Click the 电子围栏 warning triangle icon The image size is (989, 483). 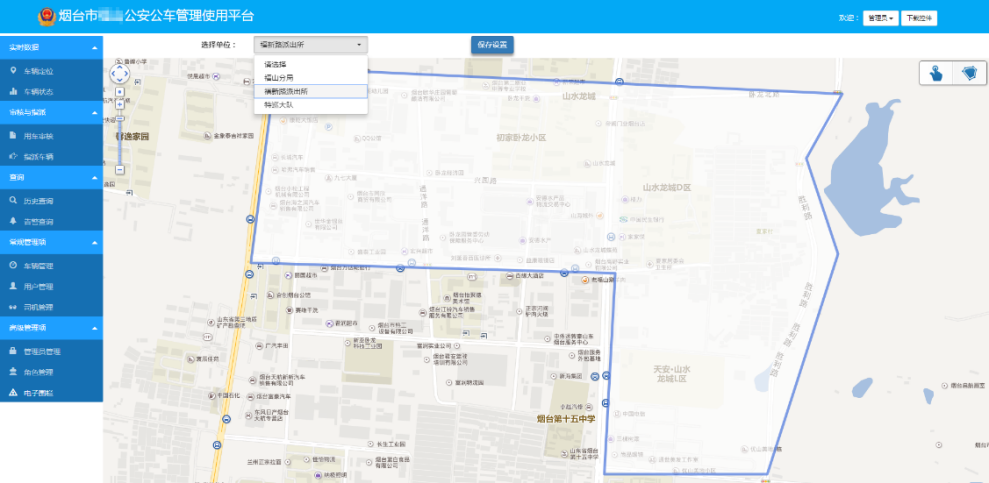coord(13,392)
